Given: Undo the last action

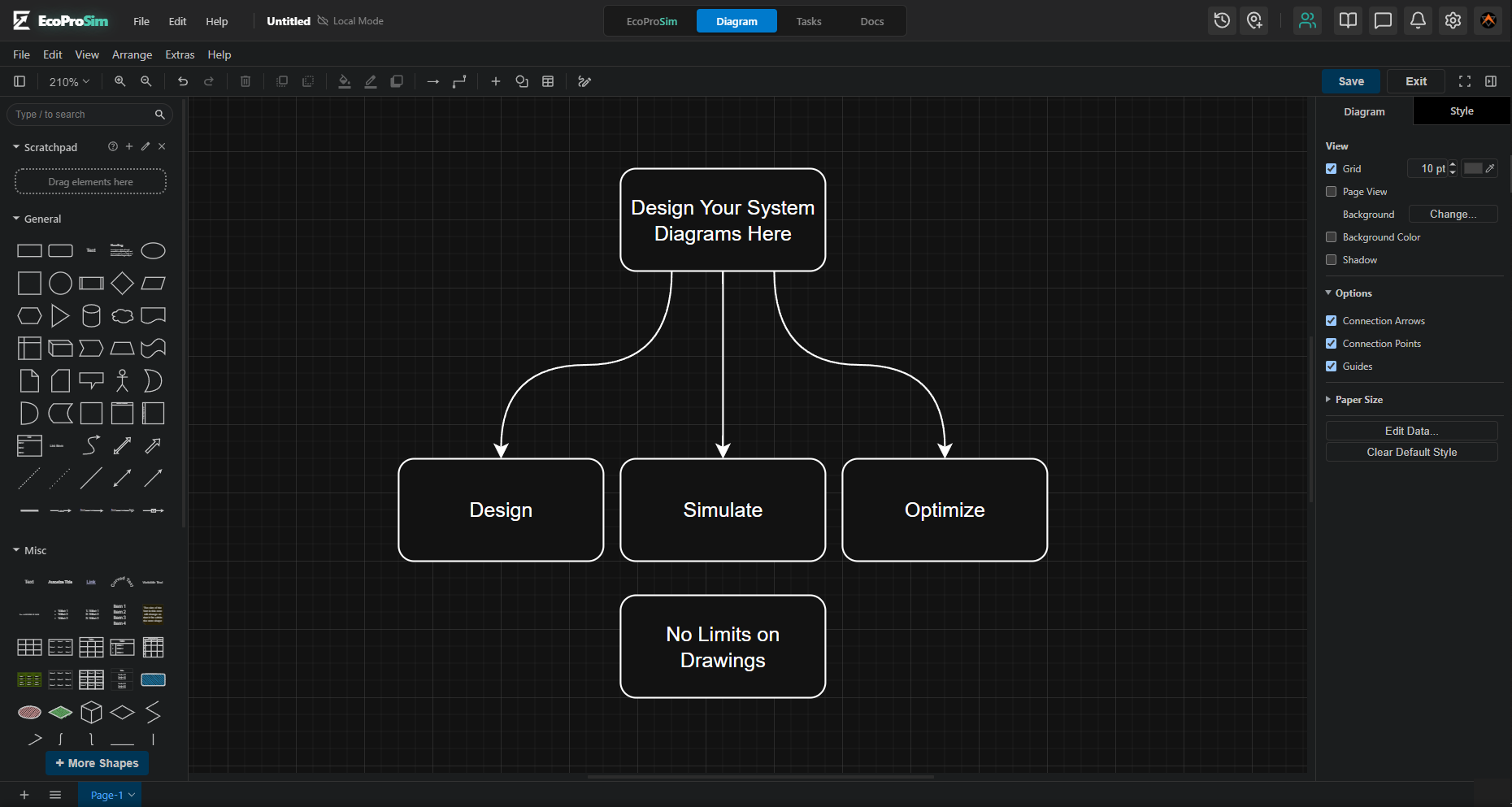Looking at the screenshot, I should (x=183, y=81).
